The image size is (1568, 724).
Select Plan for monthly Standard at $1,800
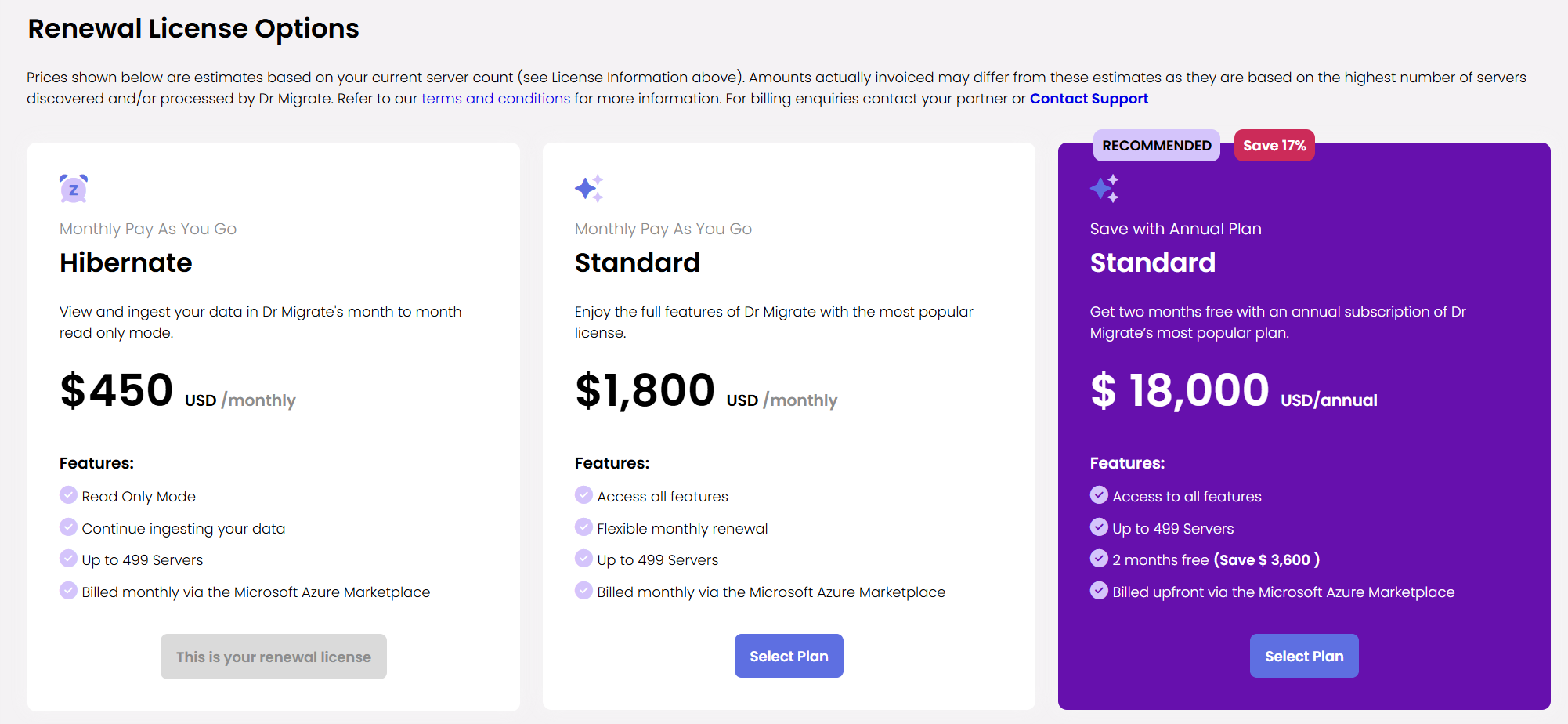pos(789,656)
